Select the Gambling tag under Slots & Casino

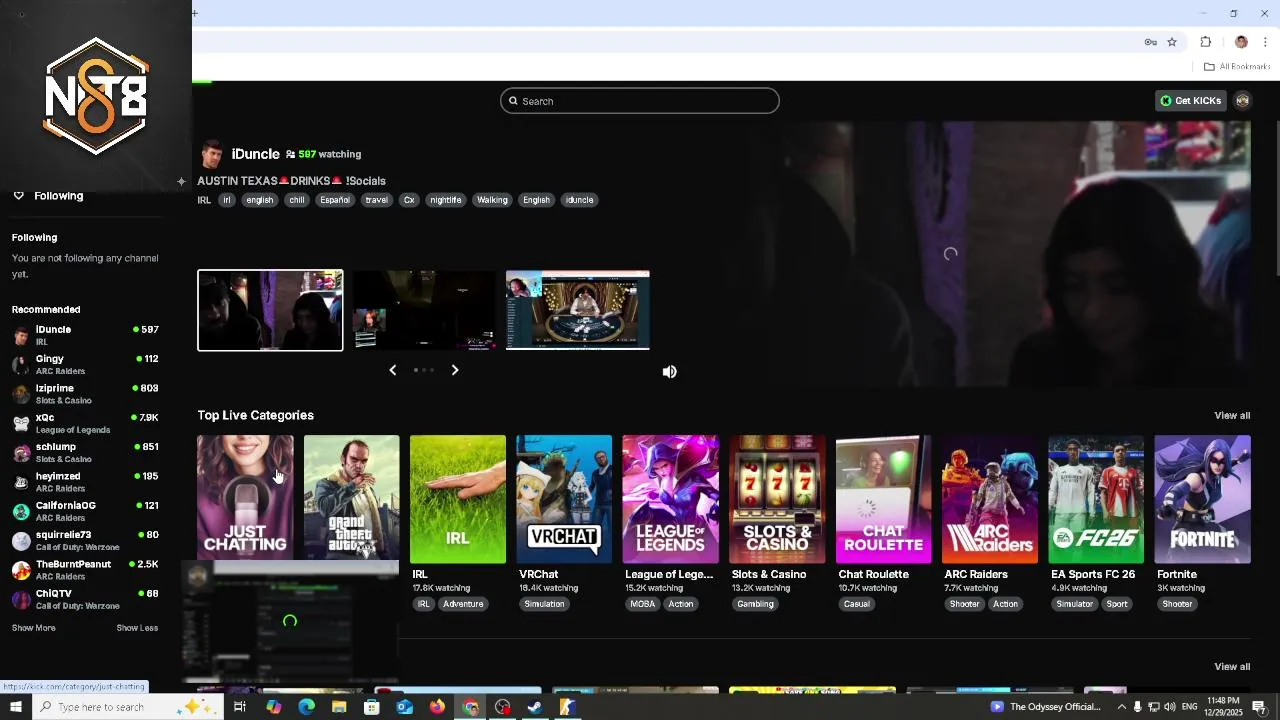click(x=755, y=604)
